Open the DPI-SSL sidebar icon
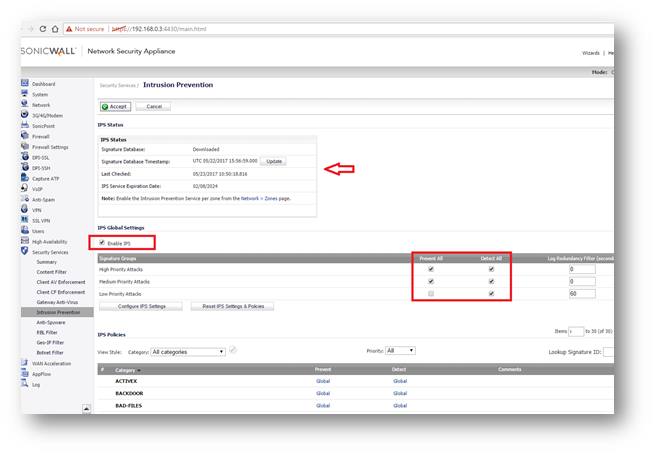Viewport: 656px width, 456px height. pos(25,156)
